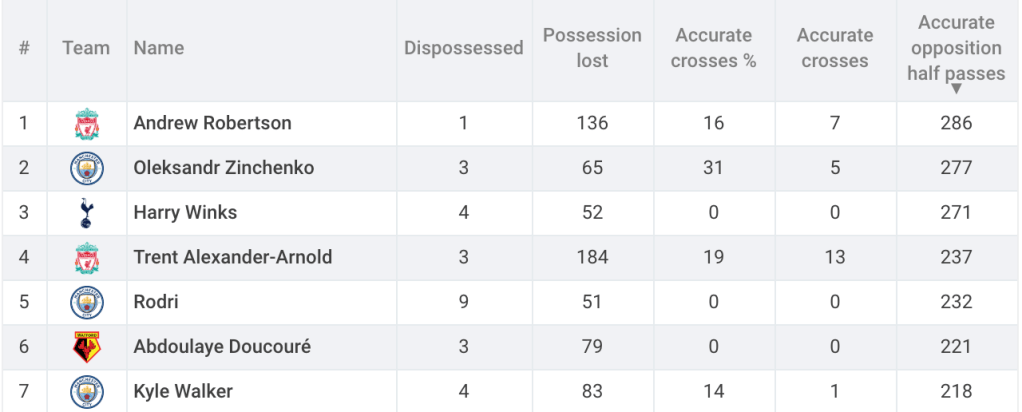Image resolution: width=1022 pixels, height=412 pixels.
Task: Open Oleksandr Zinchenko player link
Action: (224, 168)
